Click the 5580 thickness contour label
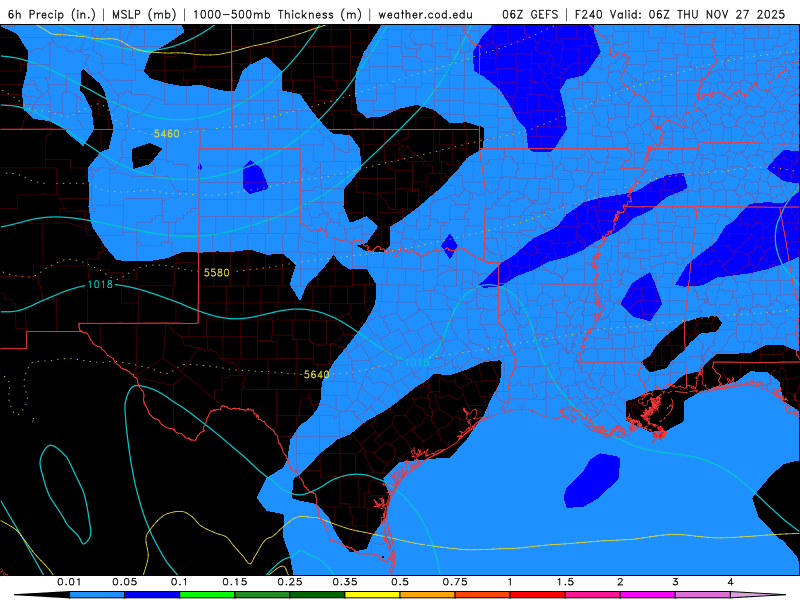The image size is (800, 600). point(216,273)
